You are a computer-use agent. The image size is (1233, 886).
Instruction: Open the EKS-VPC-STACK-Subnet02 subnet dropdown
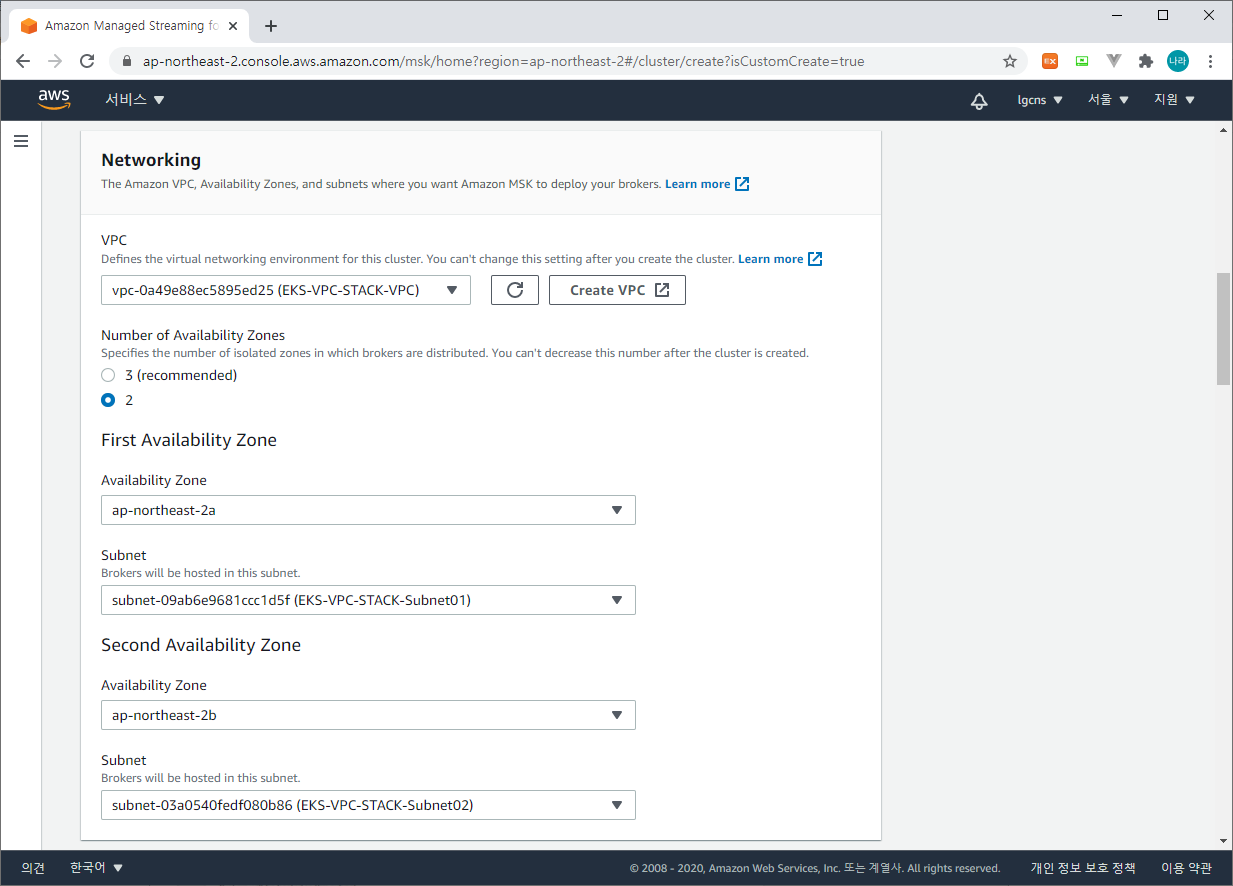368,805
